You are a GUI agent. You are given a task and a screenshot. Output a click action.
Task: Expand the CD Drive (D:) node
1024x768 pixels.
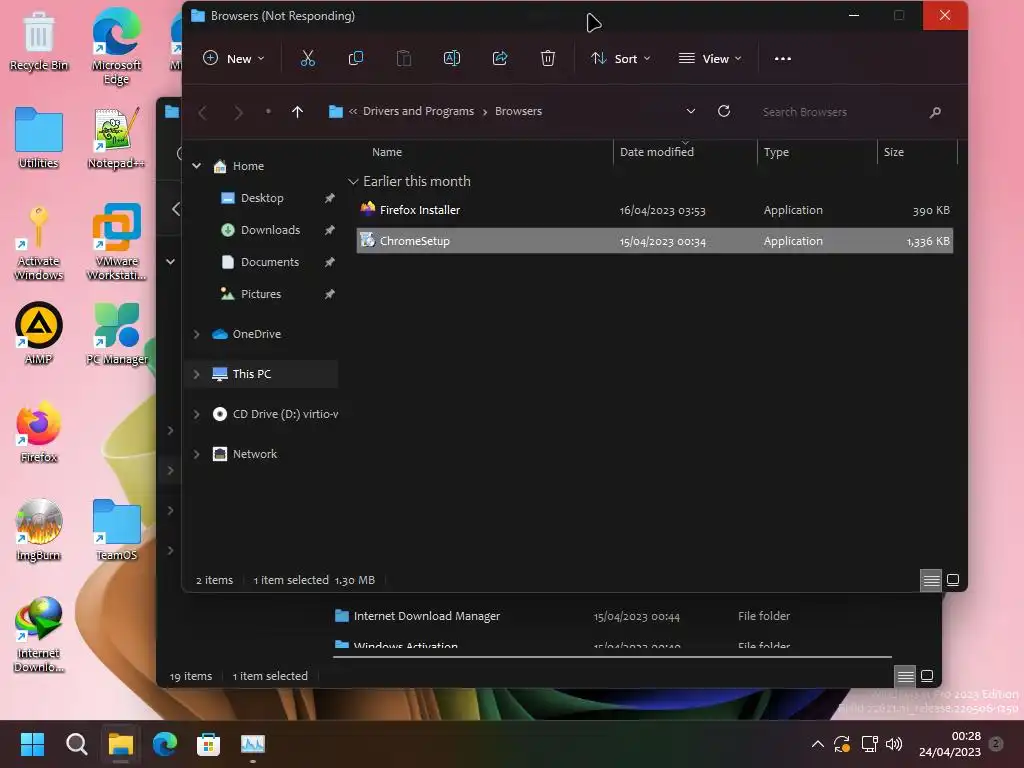[197, 414]
